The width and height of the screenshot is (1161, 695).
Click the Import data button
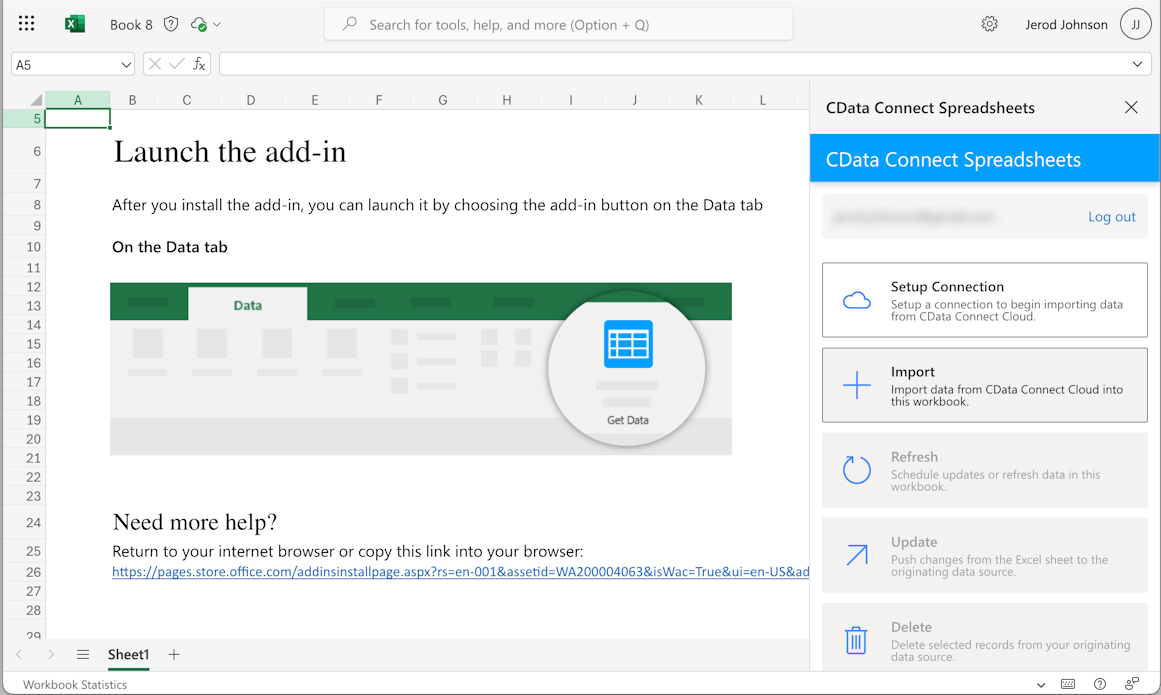(x=984, y=385)
